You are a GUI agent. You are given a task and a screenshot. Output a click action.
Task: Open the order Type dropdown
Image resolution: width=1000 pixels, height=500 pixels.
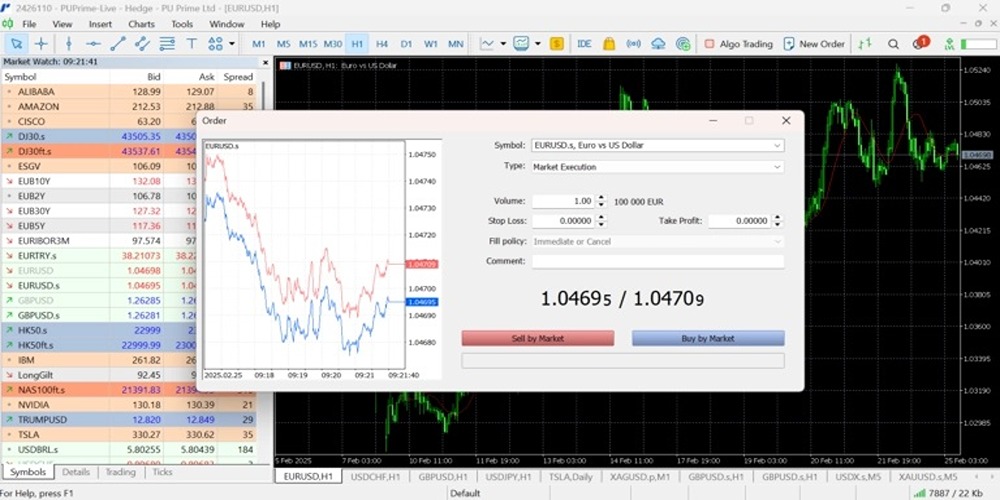[658, 166]
